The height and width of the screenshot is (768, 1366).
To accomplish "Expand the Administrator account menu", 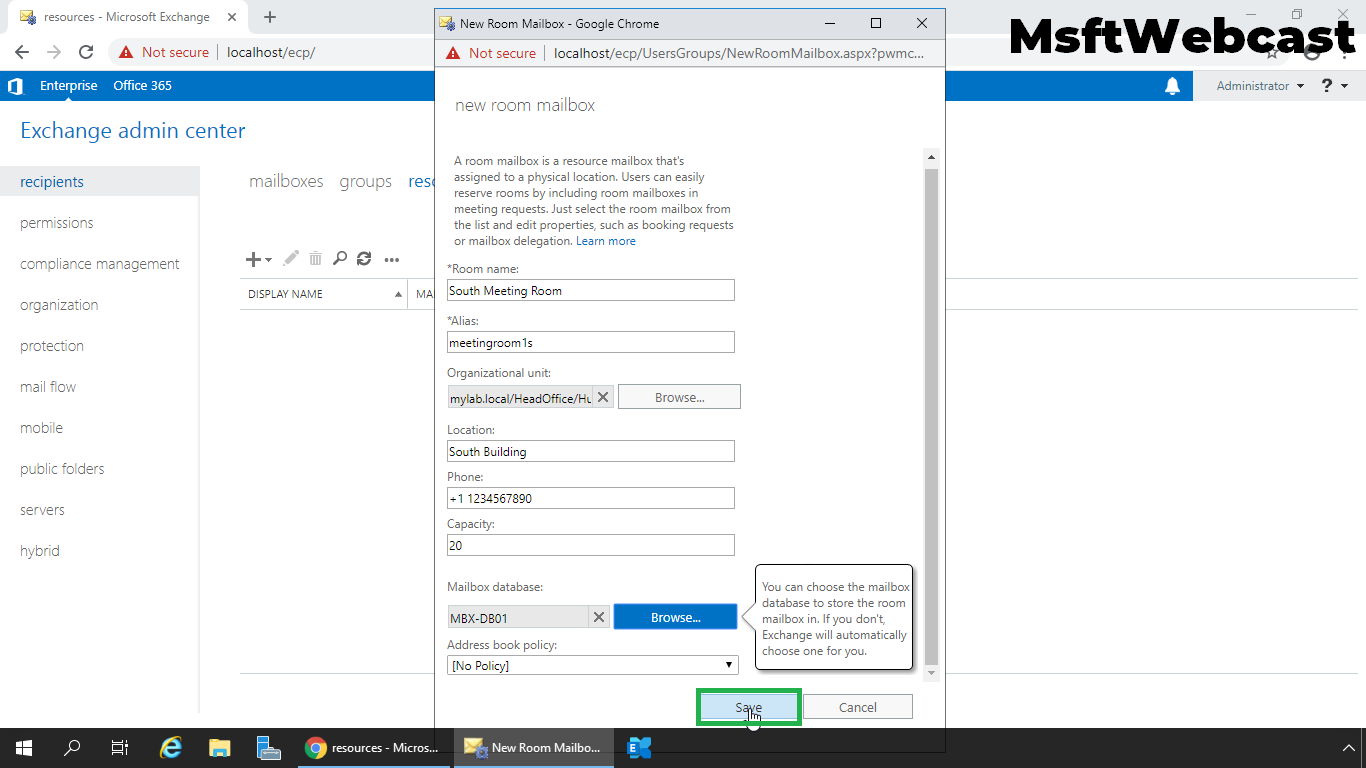I will (x=1257, y=85).
